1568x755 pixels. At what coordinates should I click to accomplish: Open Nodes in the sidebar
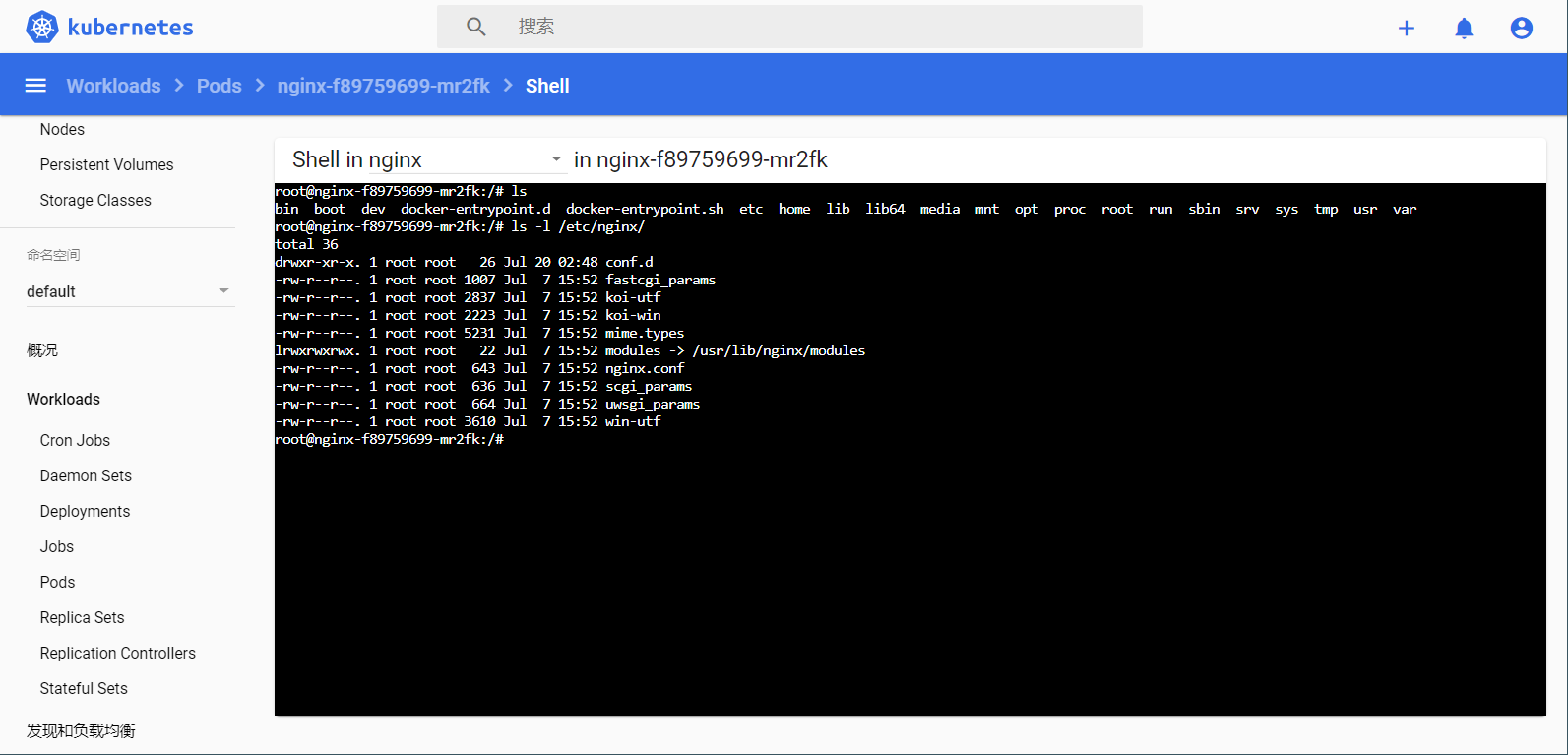click(62, 129)
